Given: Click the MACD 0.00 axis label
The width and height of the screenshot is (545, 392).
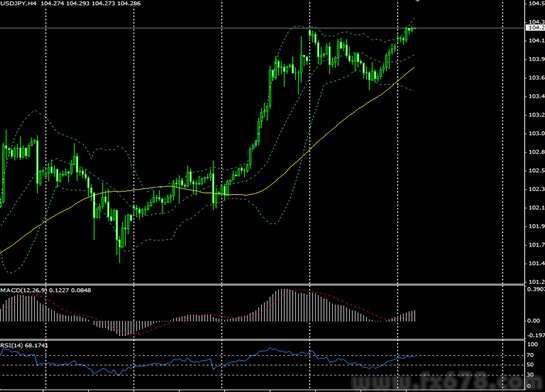Looking at the screenshot, I should point(533,321).
